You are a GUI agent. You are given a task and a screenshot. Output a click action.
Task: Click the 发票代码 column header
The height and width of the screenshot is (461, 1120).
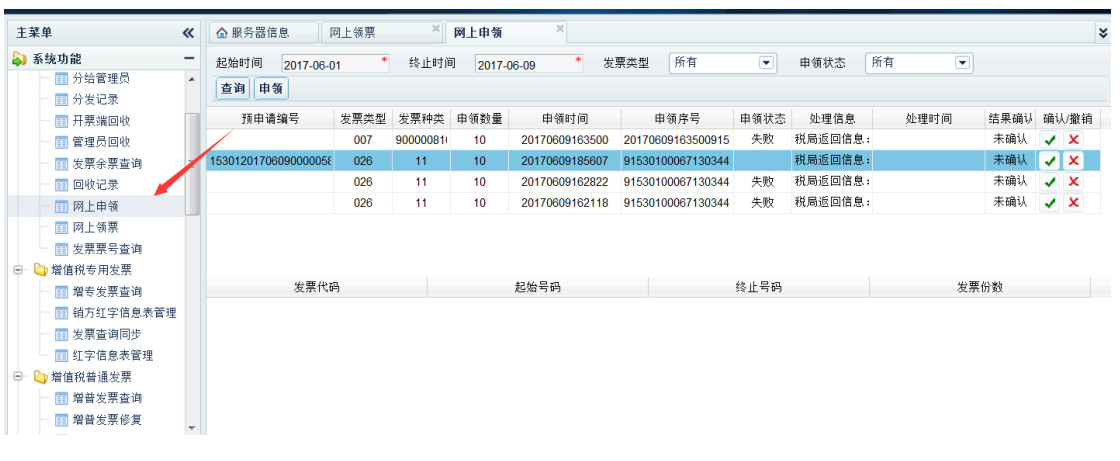(316, 287)
